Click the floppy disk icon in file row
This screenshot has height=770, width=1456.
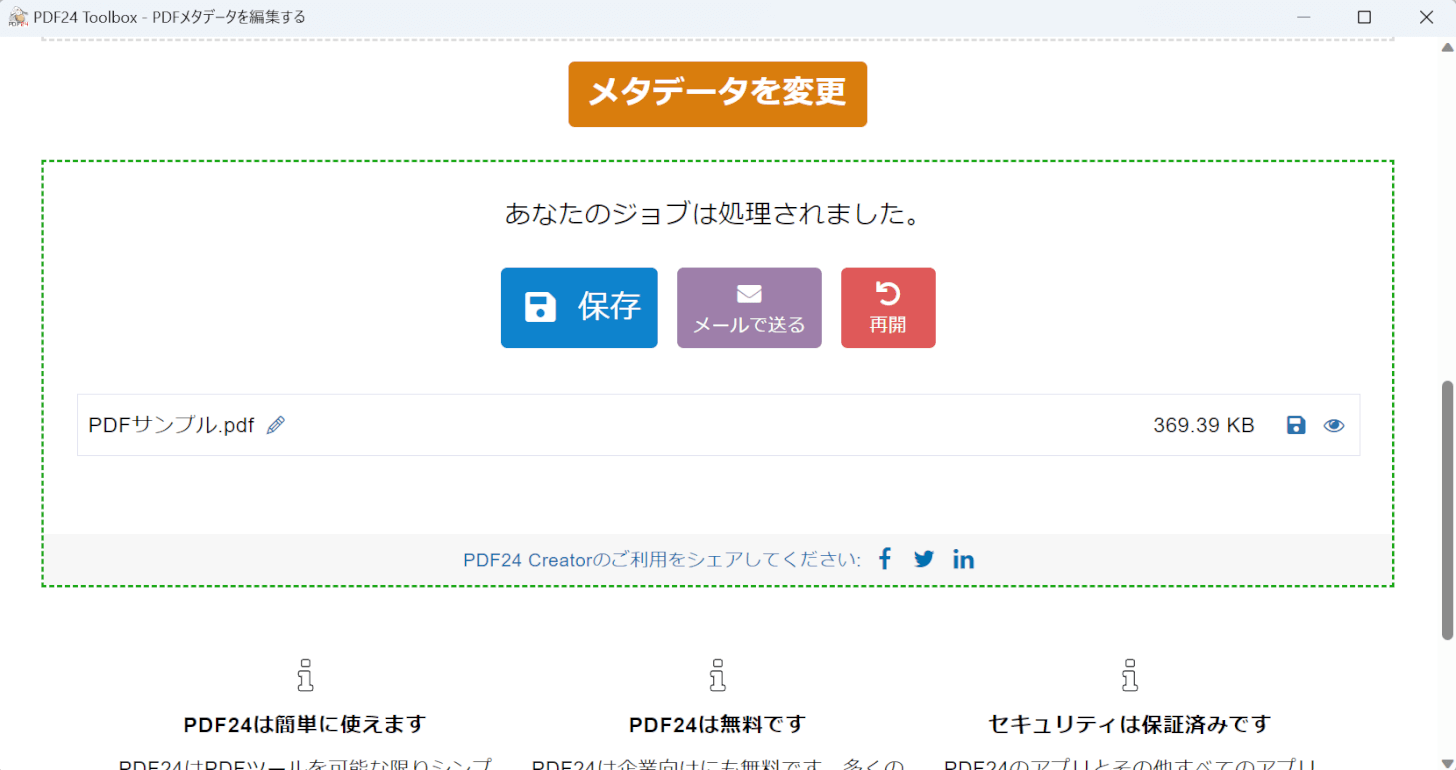1296,425
